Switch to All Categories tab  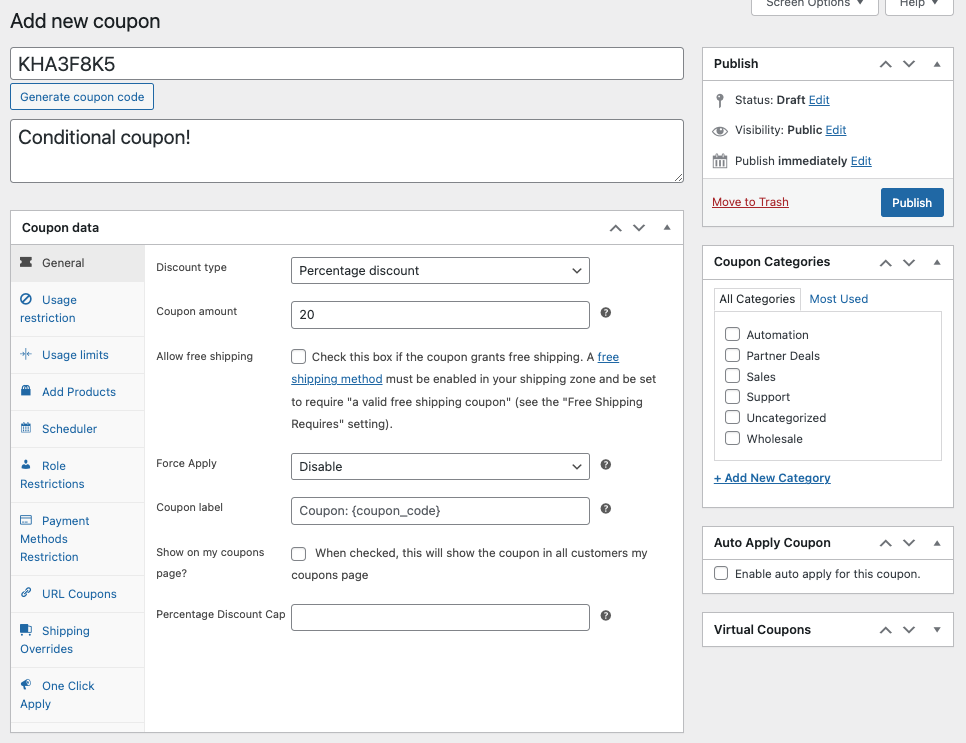coord(757,299)
